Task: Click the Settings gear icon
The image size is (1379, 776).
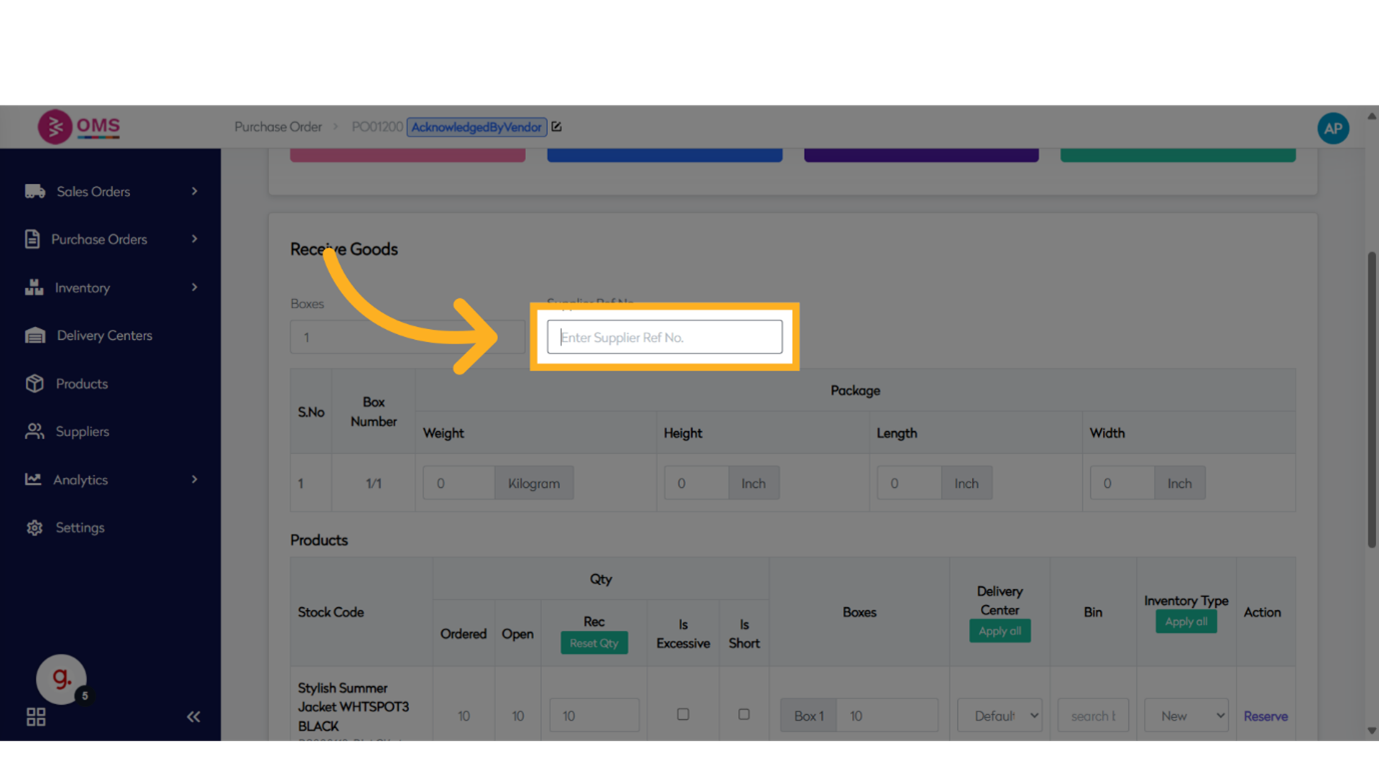Action: point(35,528)
